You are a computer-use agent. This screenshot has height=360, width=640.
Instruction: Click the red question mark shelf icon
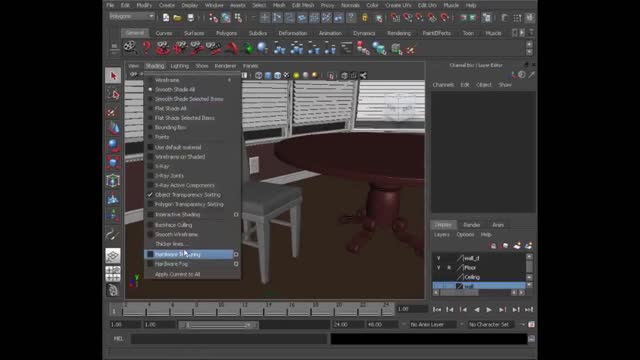(x=147, y=48)
